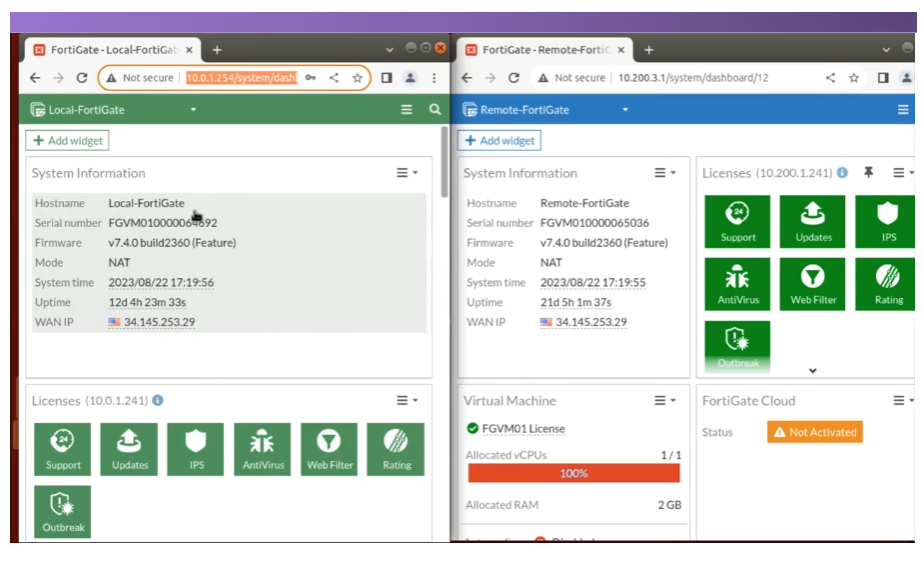Click Remote Uptime 21d 5h 1m 37s
The height and width of the screenshot is (573, 923).
click(x=576, y=302)
